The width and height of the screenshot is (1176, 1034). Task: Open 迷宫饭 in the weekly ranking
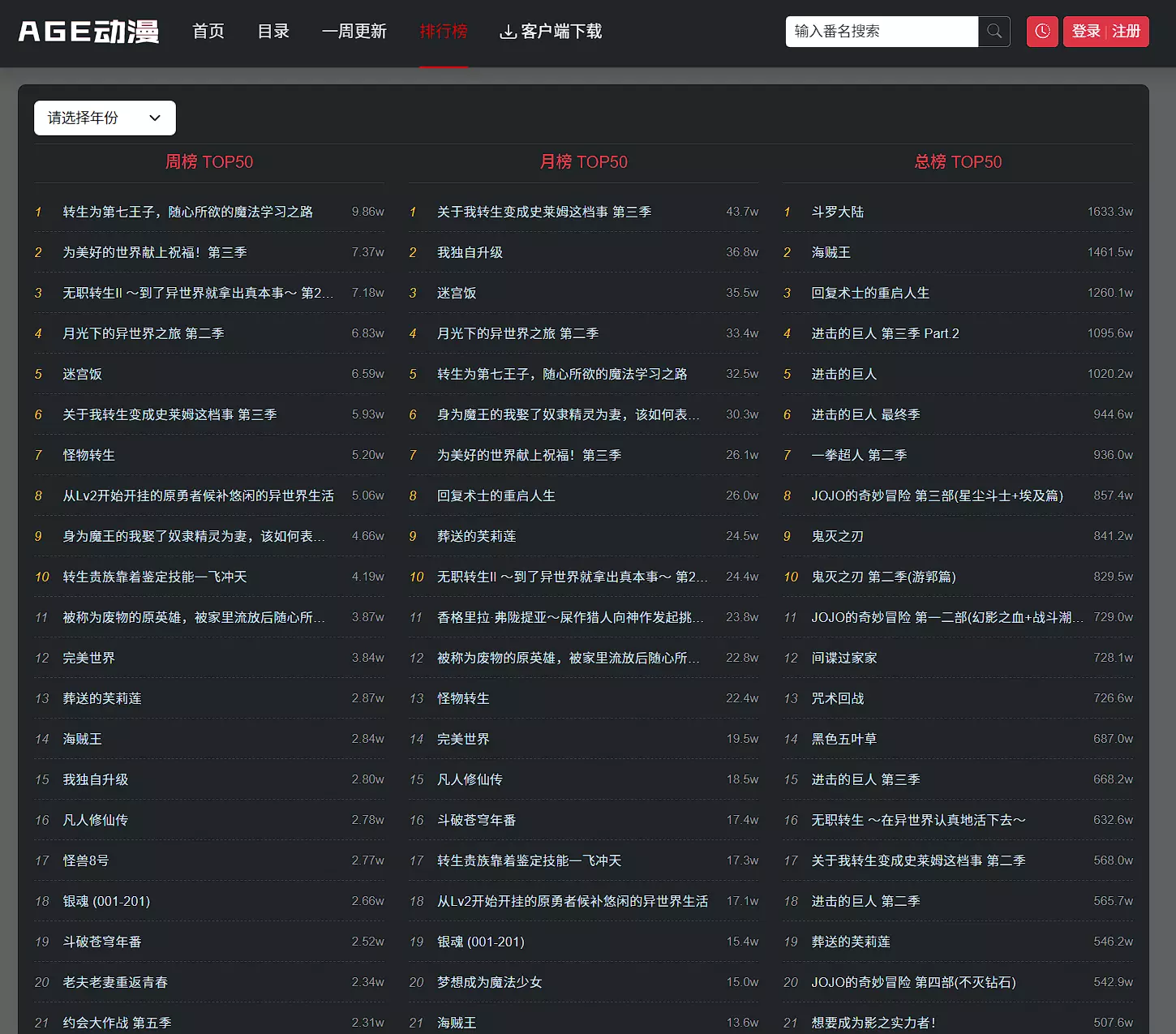83,374
